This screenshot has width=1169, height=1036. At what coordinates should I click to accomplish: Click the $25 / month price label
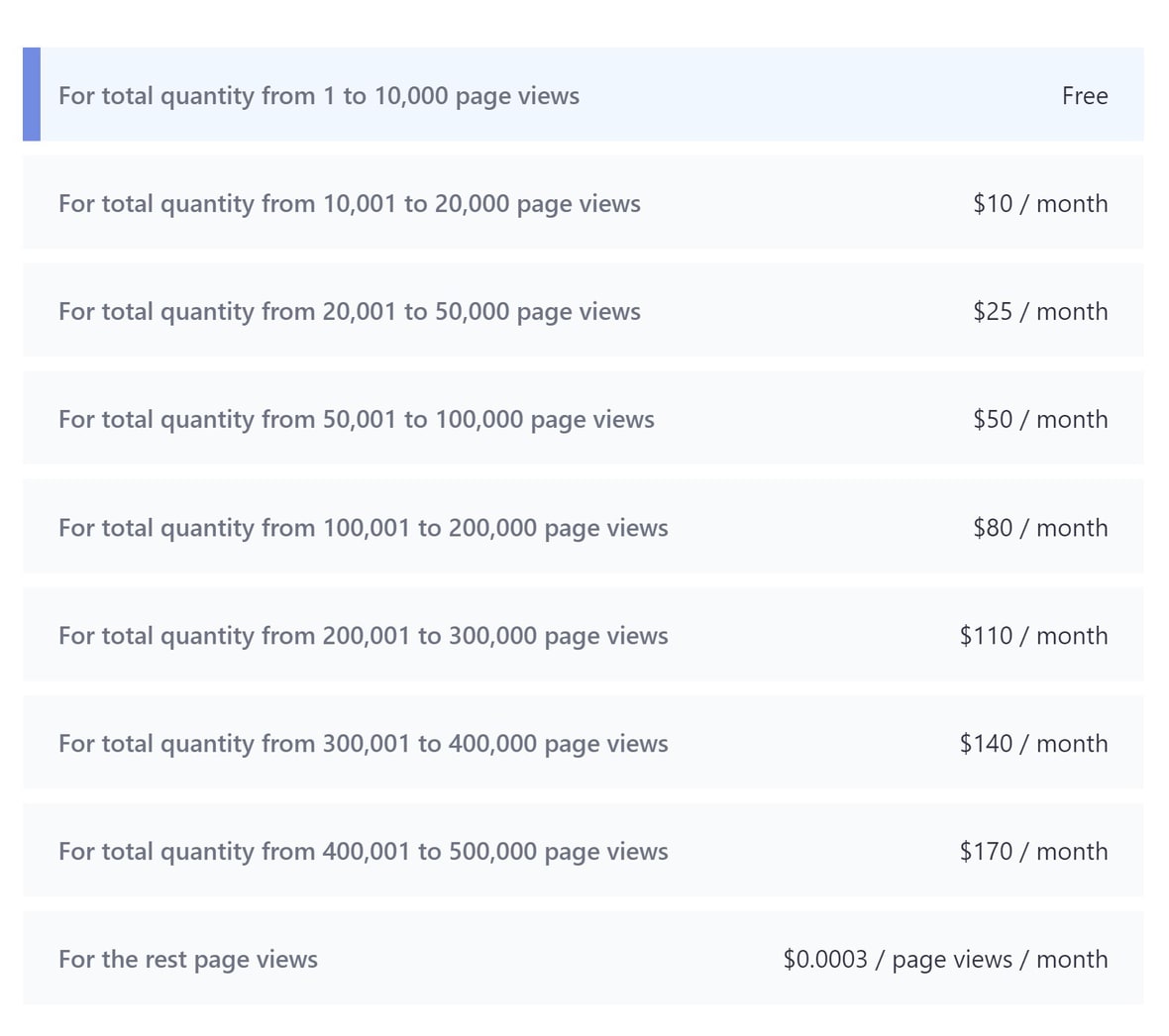coord(1040,311)
